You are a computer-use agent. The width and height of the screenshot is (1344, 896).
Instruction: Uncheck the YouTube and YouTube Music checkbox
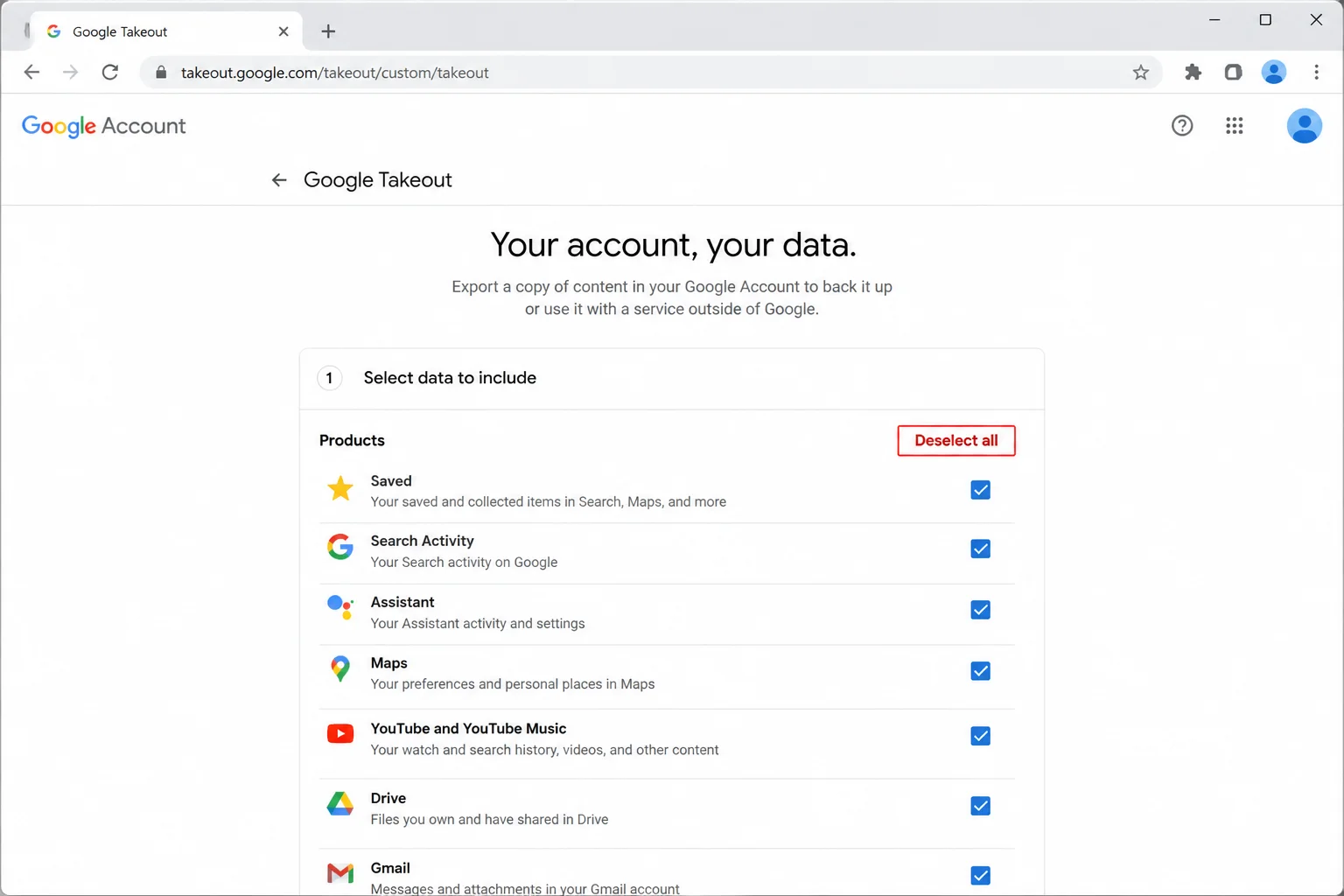980,736
